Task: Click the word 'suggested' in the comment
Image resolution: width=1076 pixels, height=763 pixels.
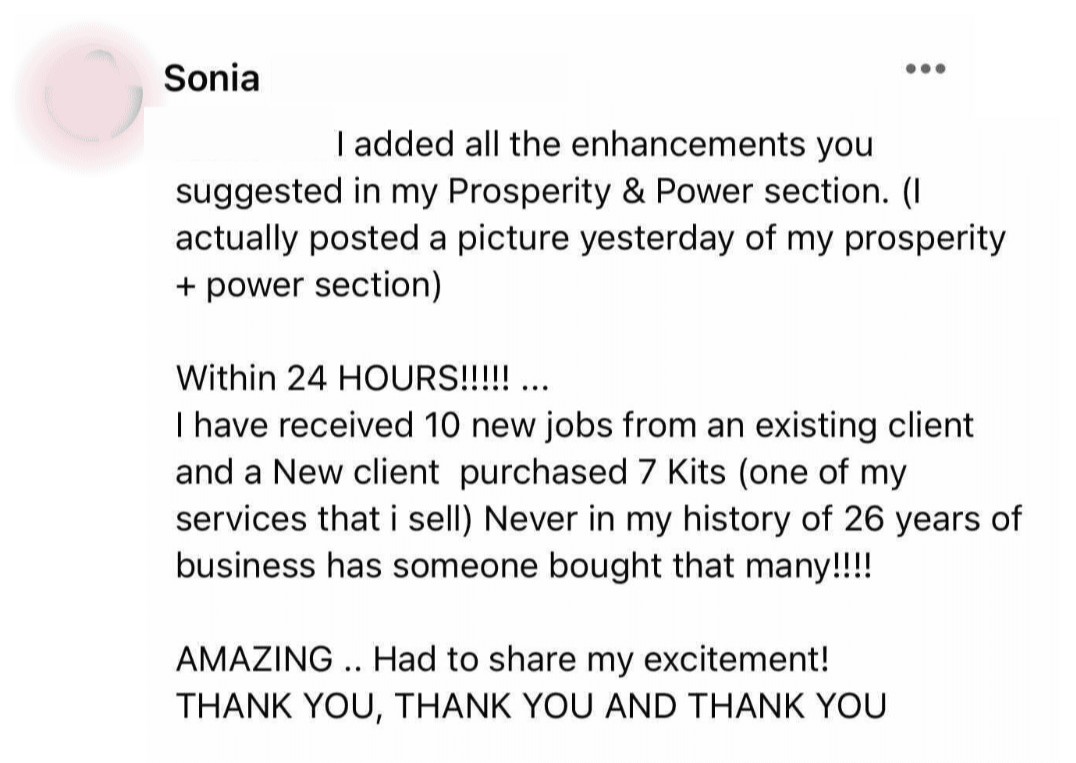Action: click(256, 192)
